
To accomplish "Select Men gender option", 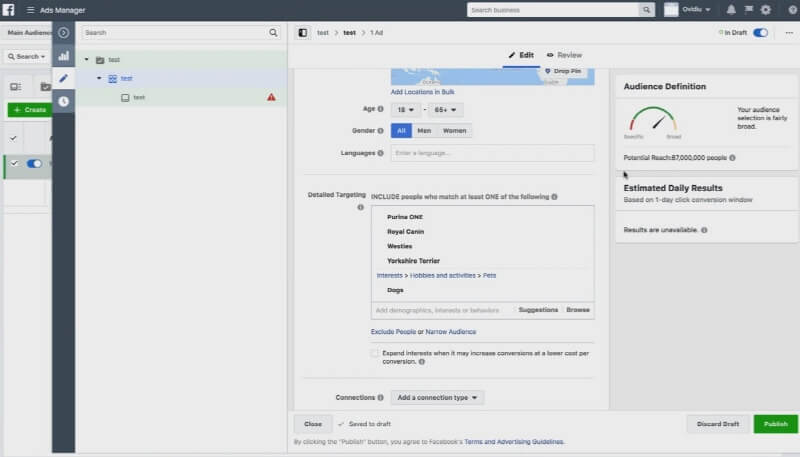I will point(424,131).
